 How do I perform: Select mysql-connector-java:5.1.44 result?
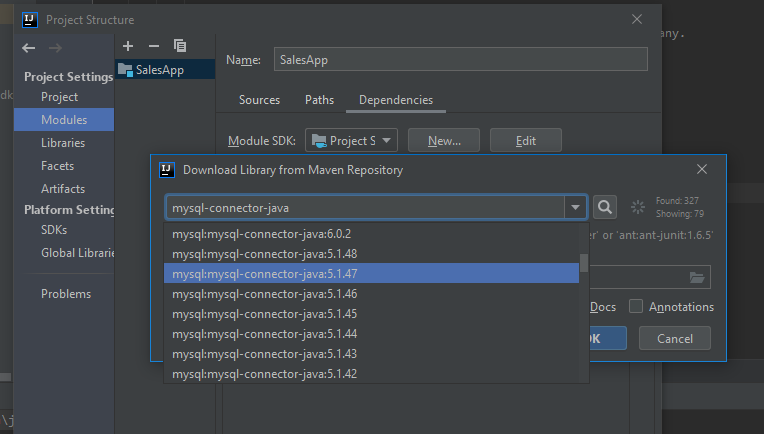coord(371,334)
